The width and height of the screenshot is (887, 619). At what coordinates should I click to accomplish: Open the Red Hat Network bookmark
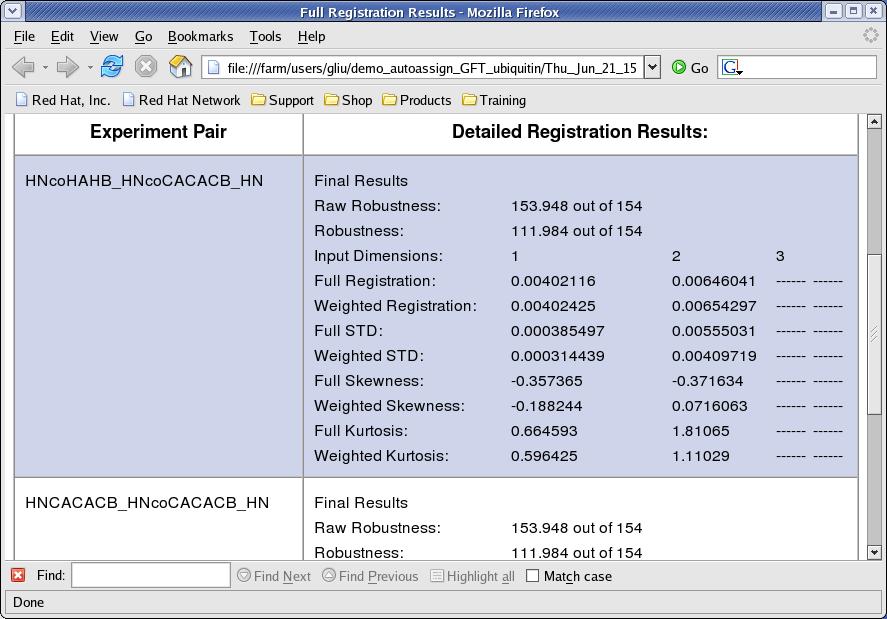point(181,100)
